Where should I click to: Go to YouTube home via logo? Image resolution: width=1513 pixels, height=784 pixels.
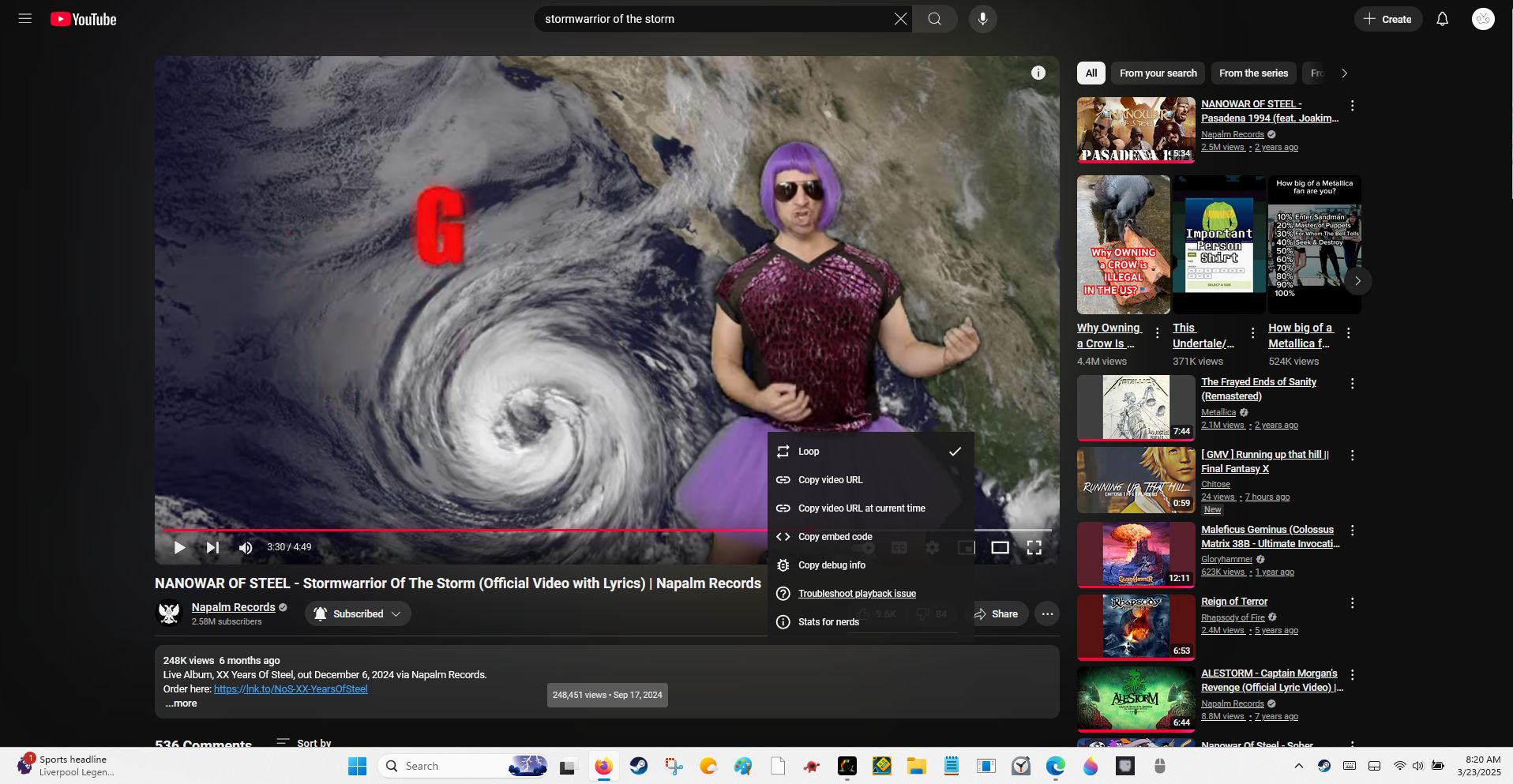(x=84, y=19)
